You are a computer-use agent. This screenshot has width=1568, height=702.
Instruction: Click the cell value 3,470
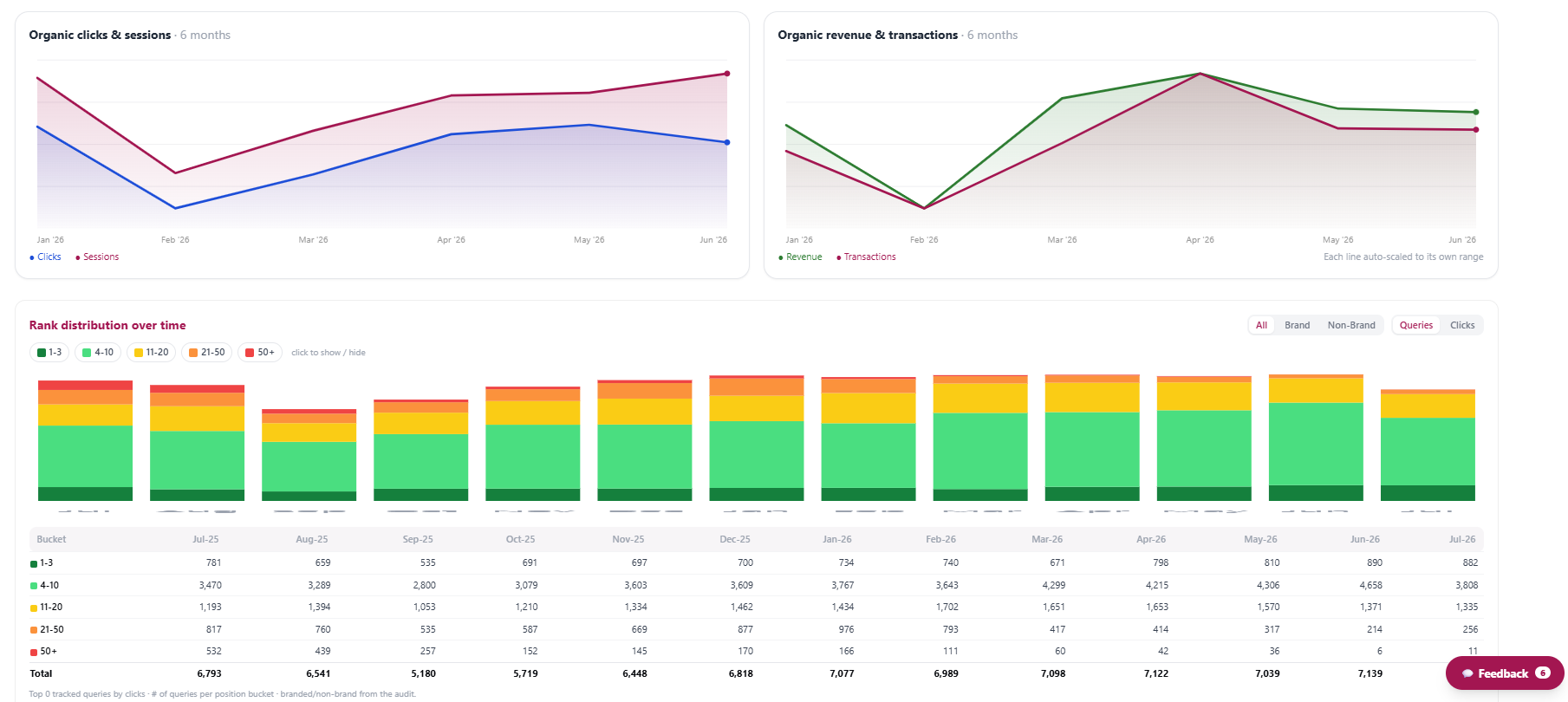[x=210, y=585]
